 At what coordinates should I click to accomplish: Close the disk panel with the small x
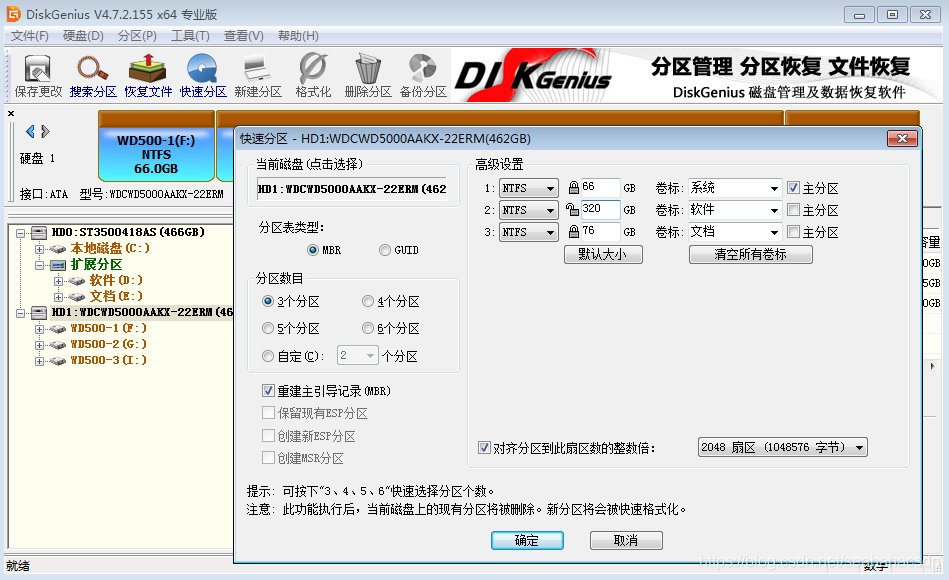point(11,113)
